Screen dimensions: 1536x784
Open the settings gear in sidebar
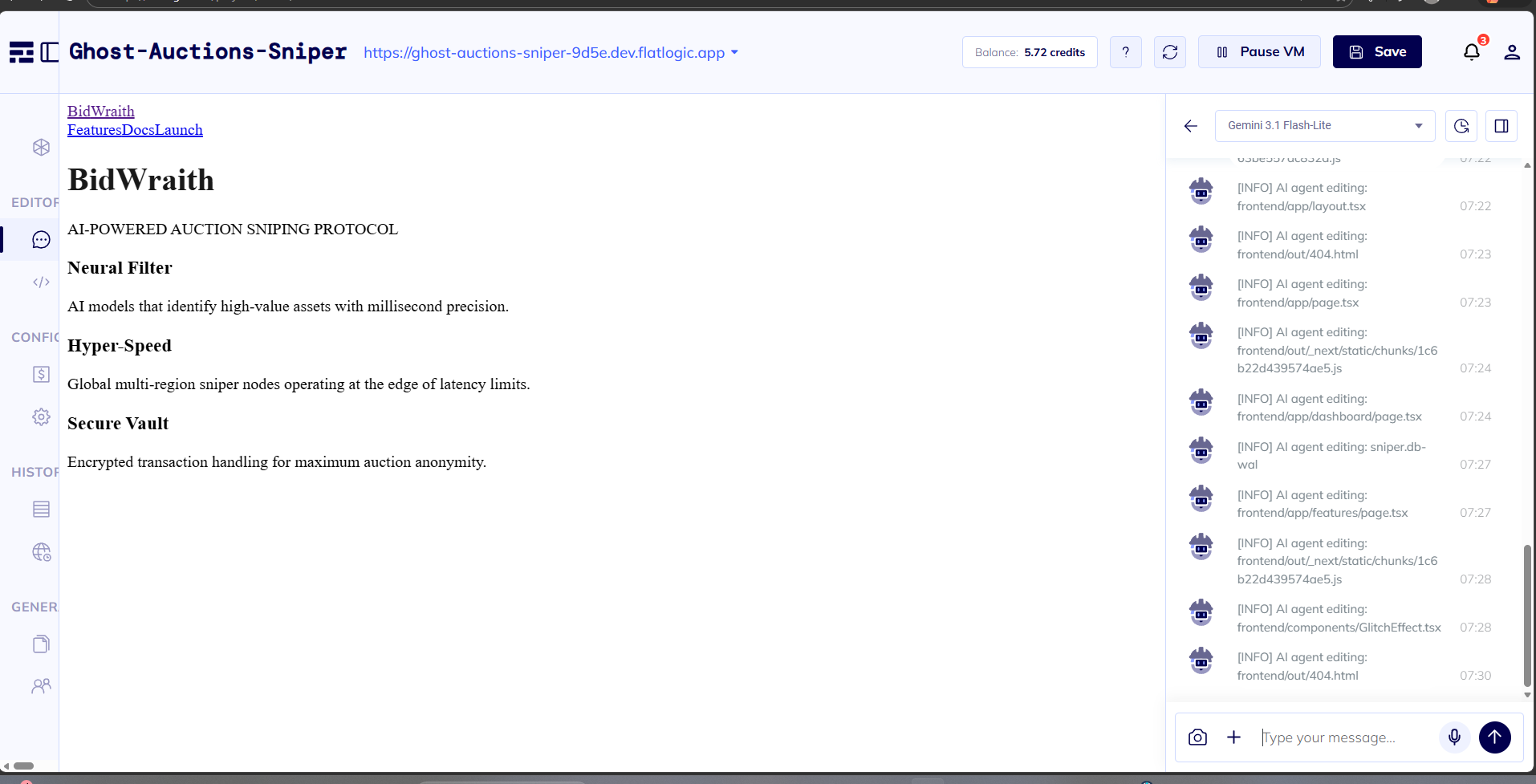(41, 416)
